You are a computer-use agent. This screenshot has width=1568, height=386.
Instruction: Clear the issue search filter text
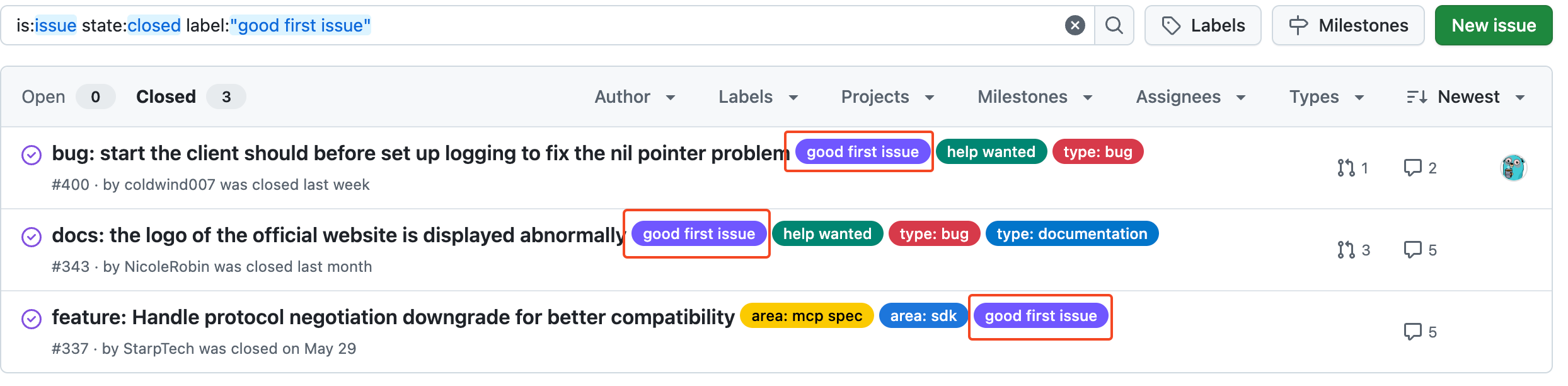pos(1075,25)
